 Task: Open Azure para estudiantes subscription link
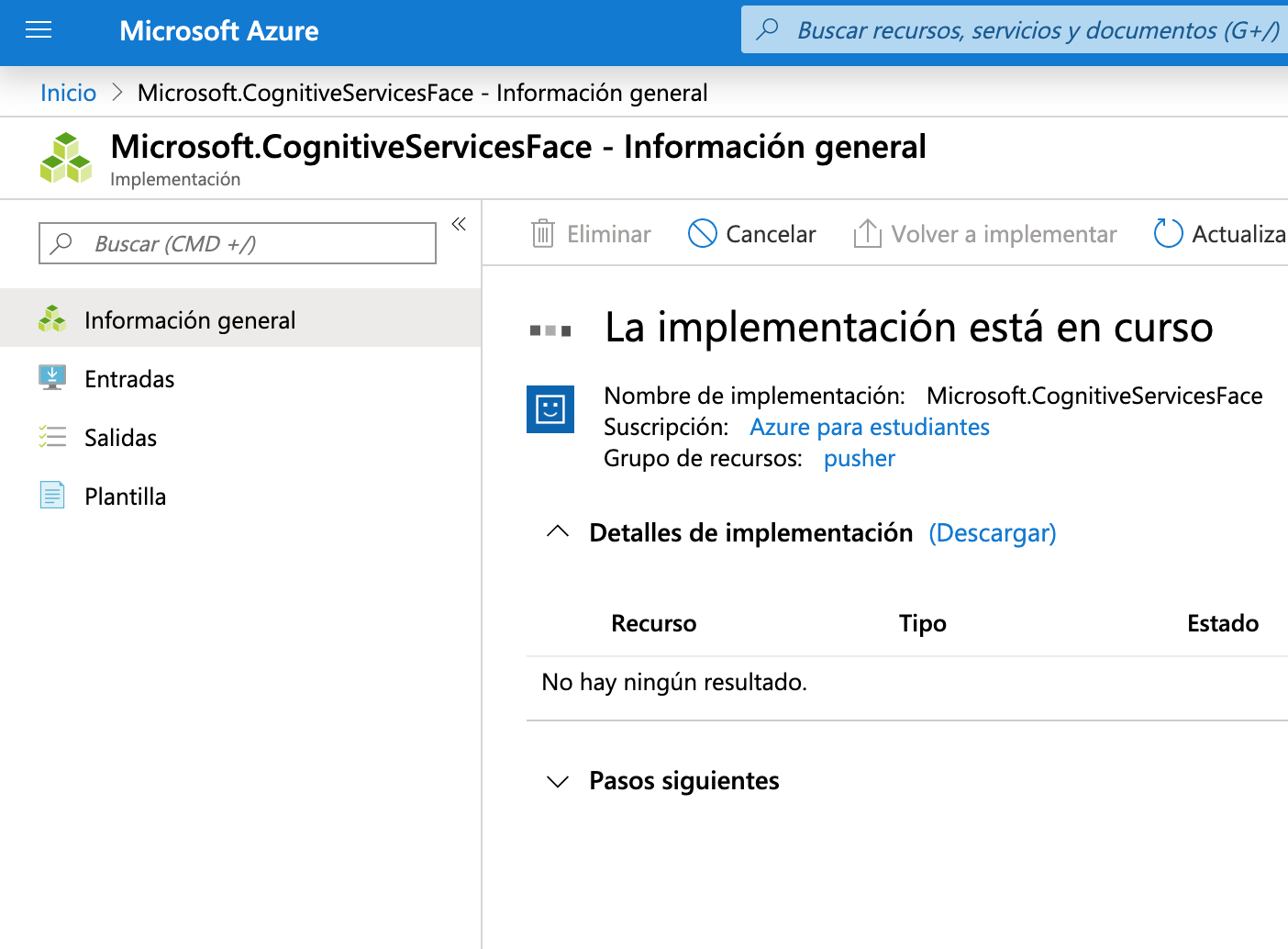click(870, 427)
